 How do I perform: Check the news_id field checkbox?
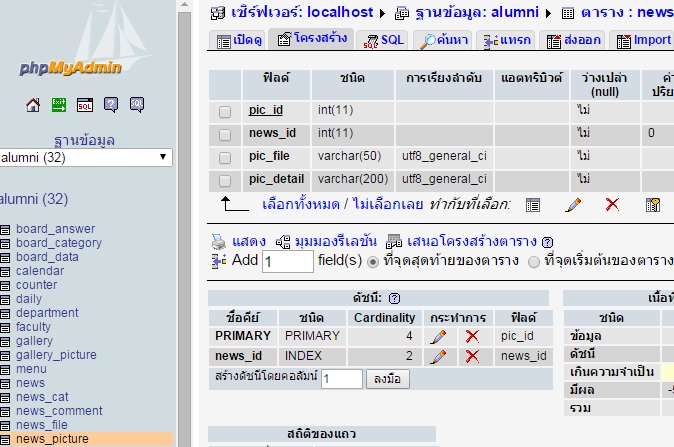tap(225, 135)
